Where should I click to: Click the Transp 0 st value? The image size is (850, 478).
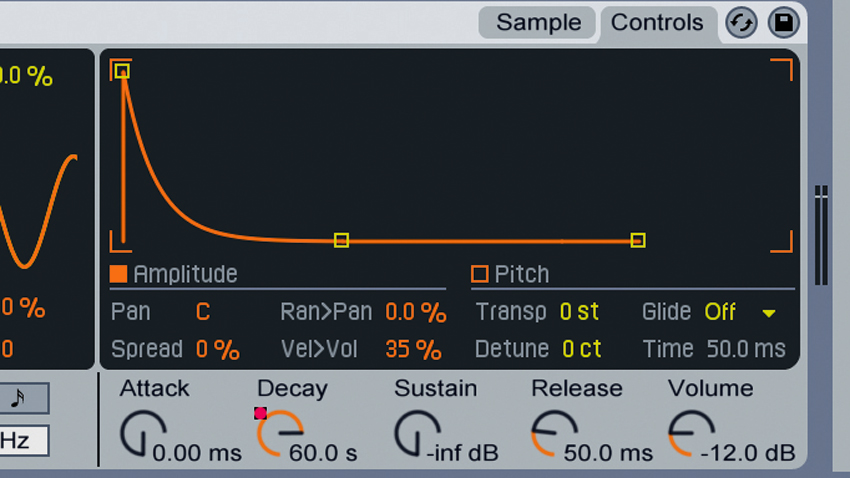[x=579, y=312]
